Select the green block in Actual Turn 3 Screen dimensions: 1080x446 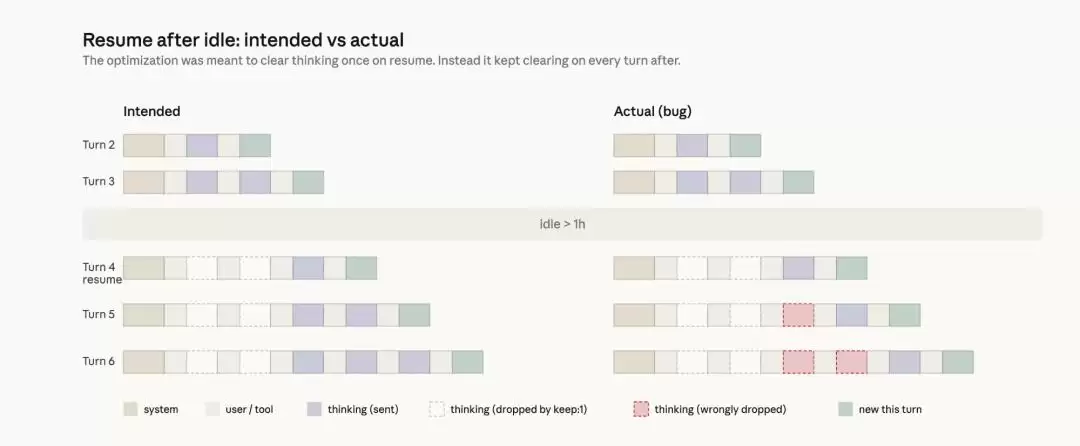[x=798, y=182]
